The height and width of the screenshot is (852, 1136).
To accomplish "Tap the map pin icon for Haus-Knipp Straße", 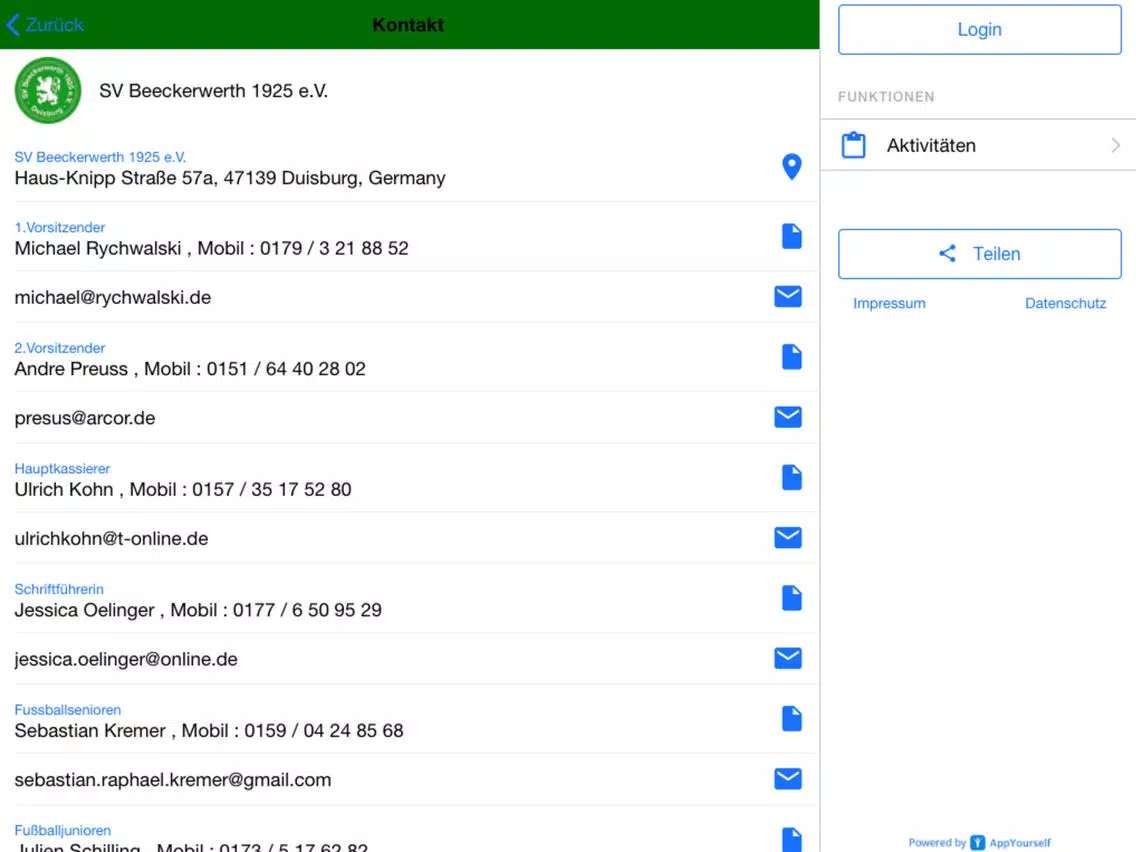I will (x=792, y=167).
